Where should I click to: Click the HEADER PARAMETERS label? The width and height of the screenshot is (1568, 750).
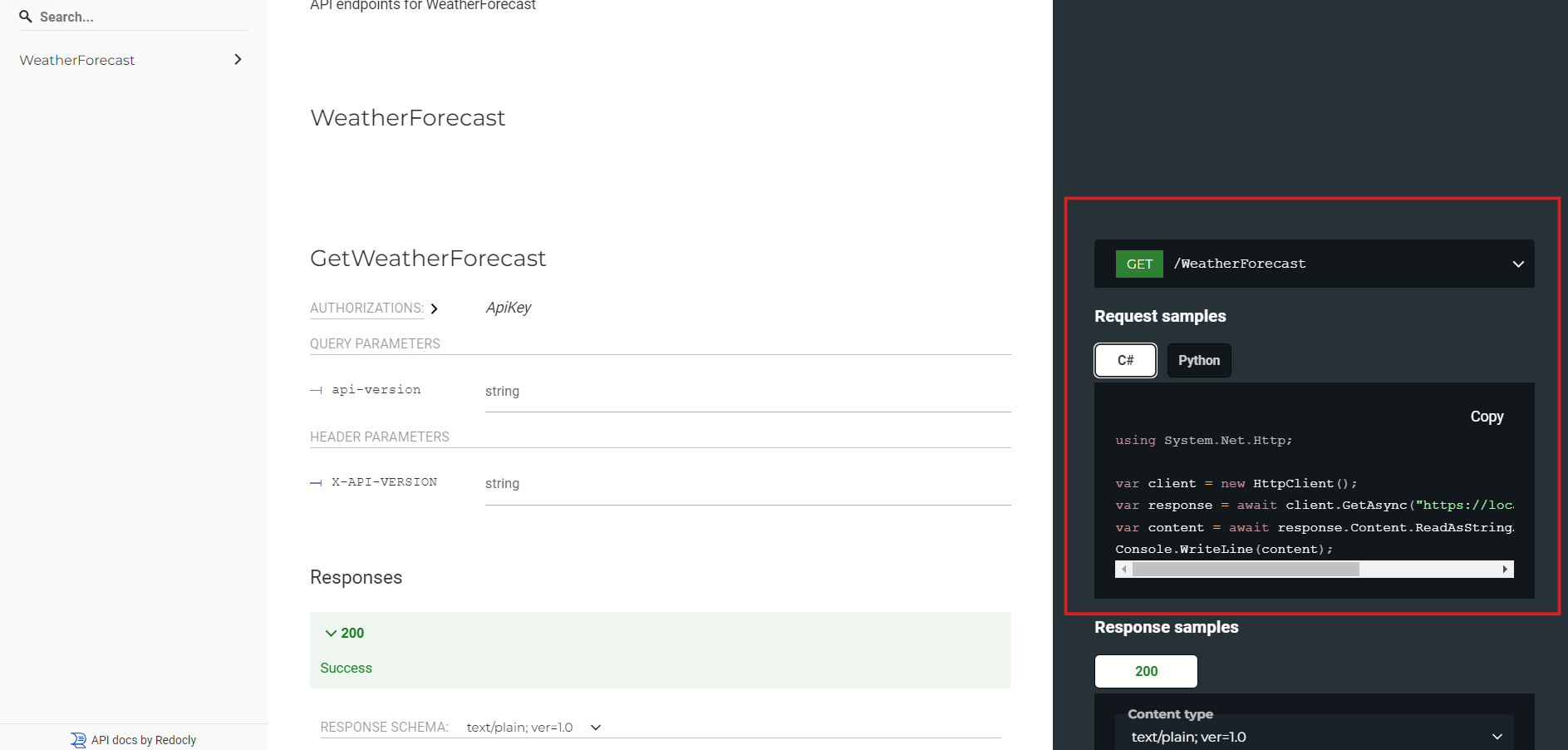click(380, 437)
